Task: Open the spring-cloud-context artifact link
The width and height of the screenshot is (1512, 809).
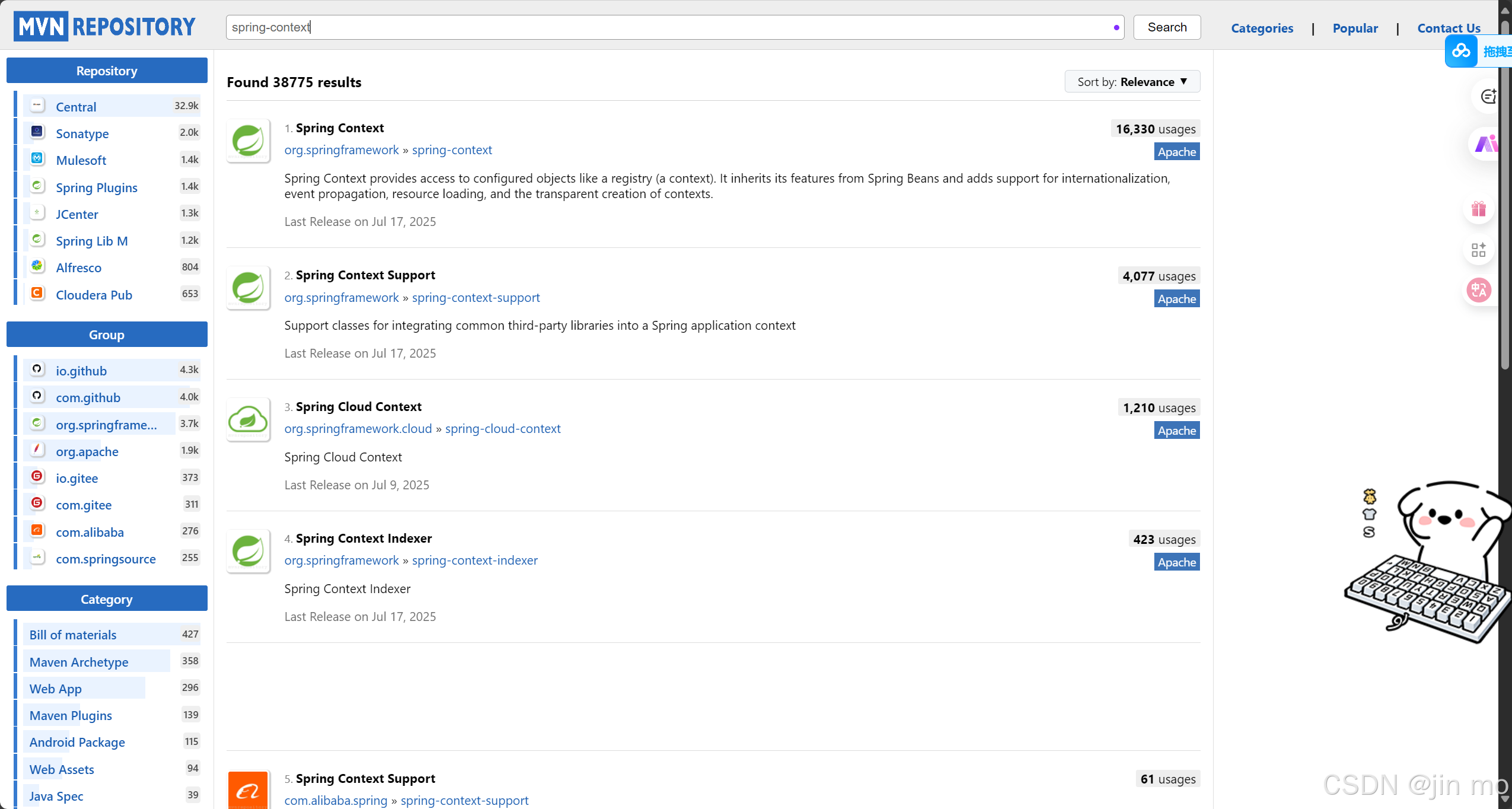Action: click(502, 429)
